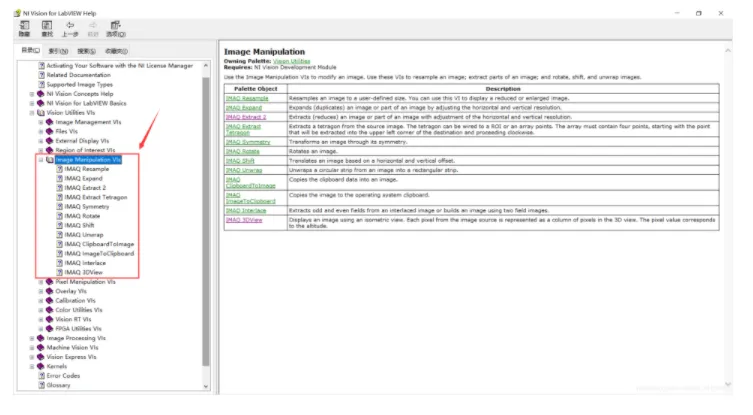Expand the NI Vision for LabVIEW Basics node
Screen dimensions: 753x415
(32, 103)
